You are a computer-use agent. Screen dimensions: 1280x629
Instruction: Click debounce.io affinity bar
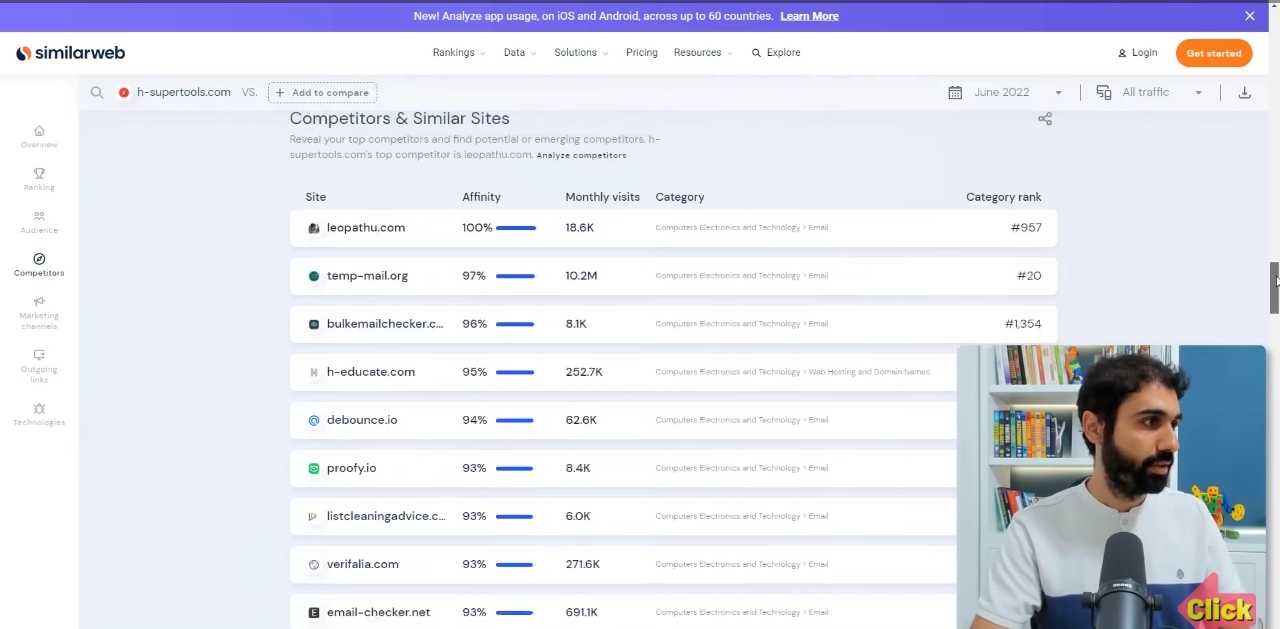516,420
